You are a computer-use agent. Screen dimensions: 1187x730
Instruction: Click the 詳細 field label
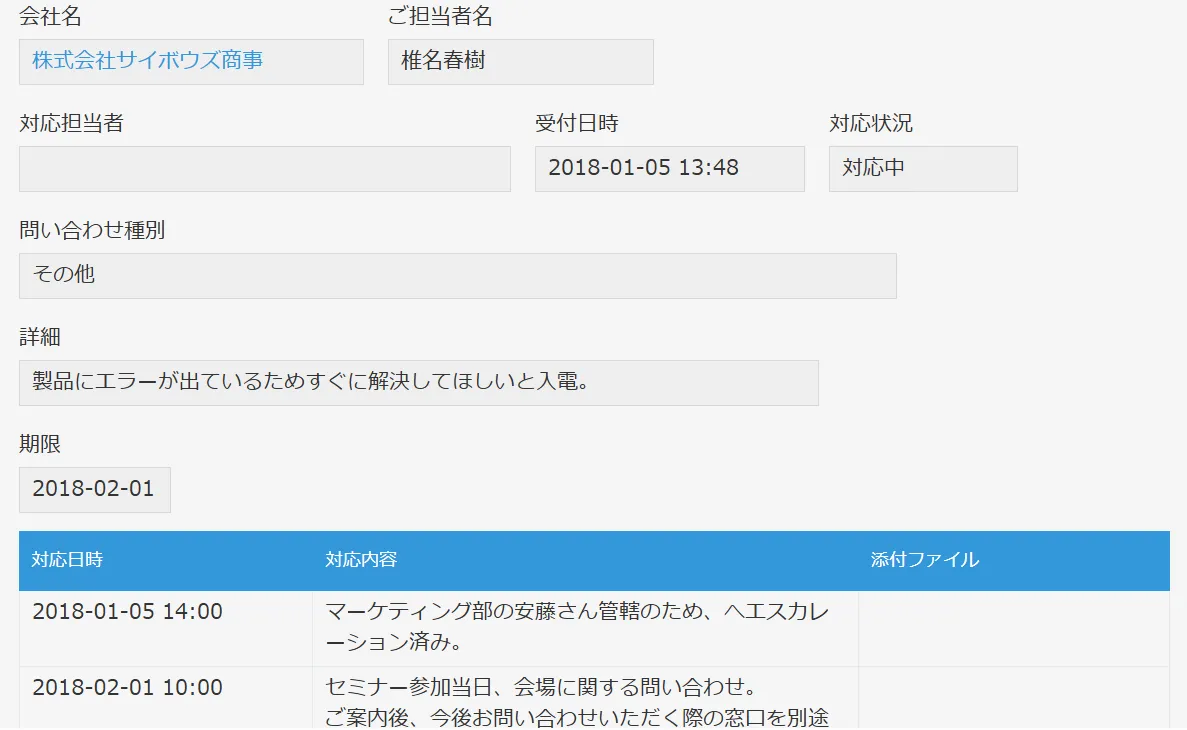click(x=39, y=337)
